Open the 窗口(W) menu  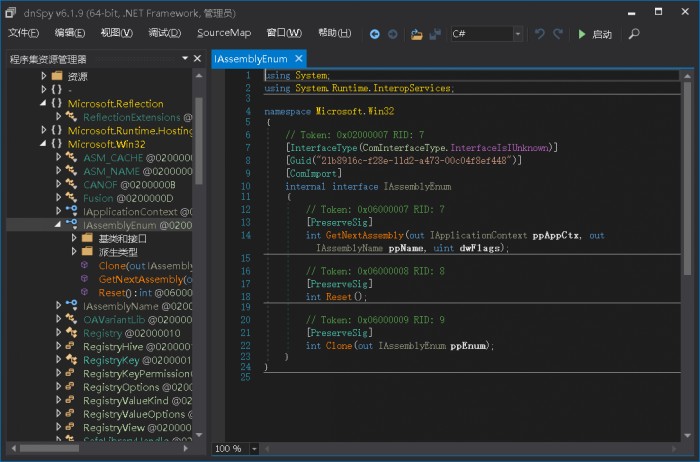[x=284, y=33]
